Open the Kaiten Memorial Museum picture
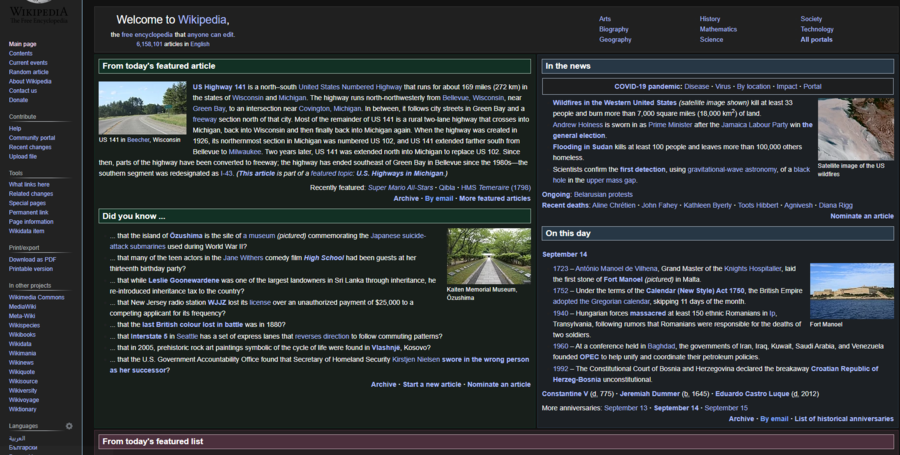The height and width of the screenshot is (455, 900). coord(489,256)
